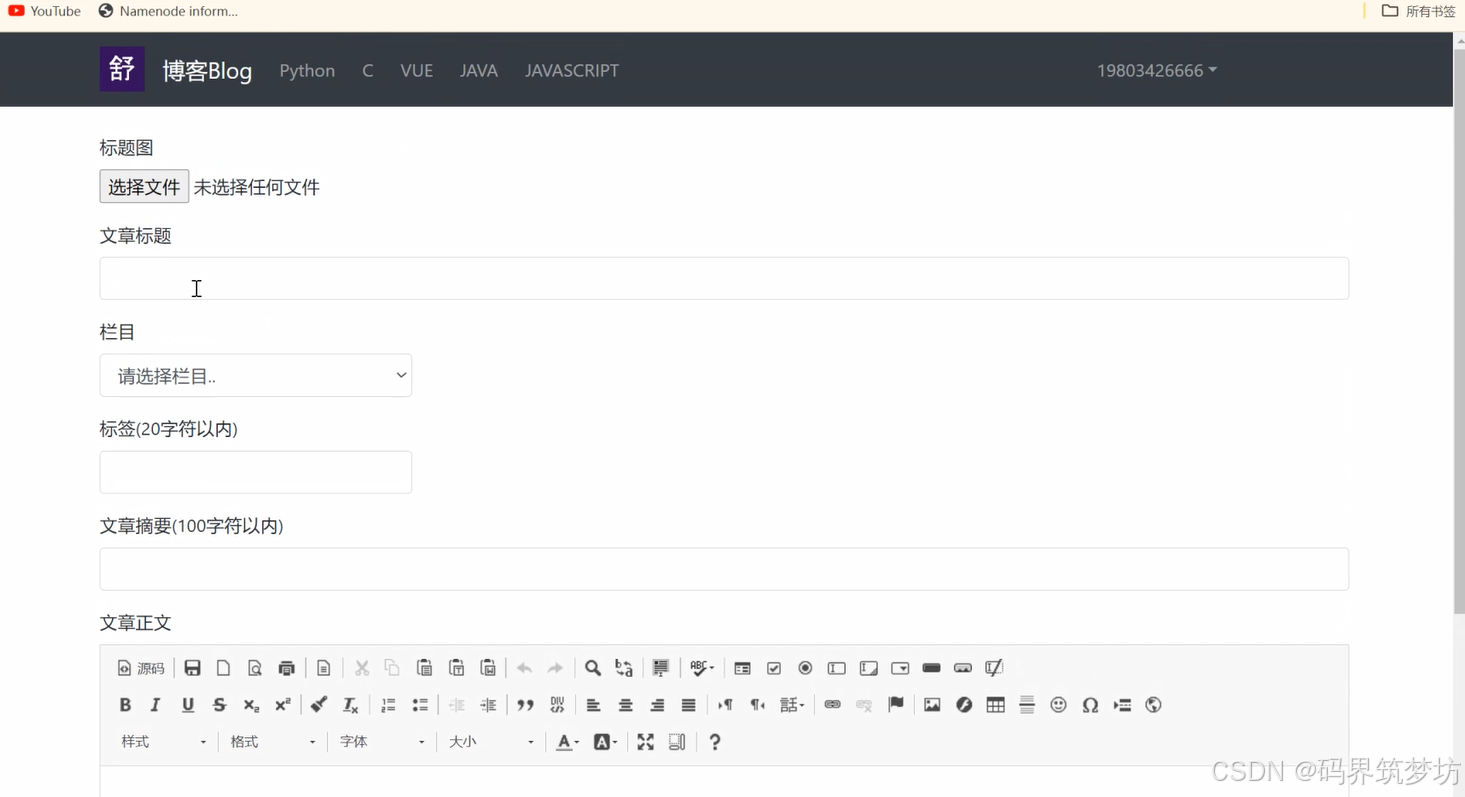Toggle Bold formatting
1465x797 pixels.
tap(125, 705)
